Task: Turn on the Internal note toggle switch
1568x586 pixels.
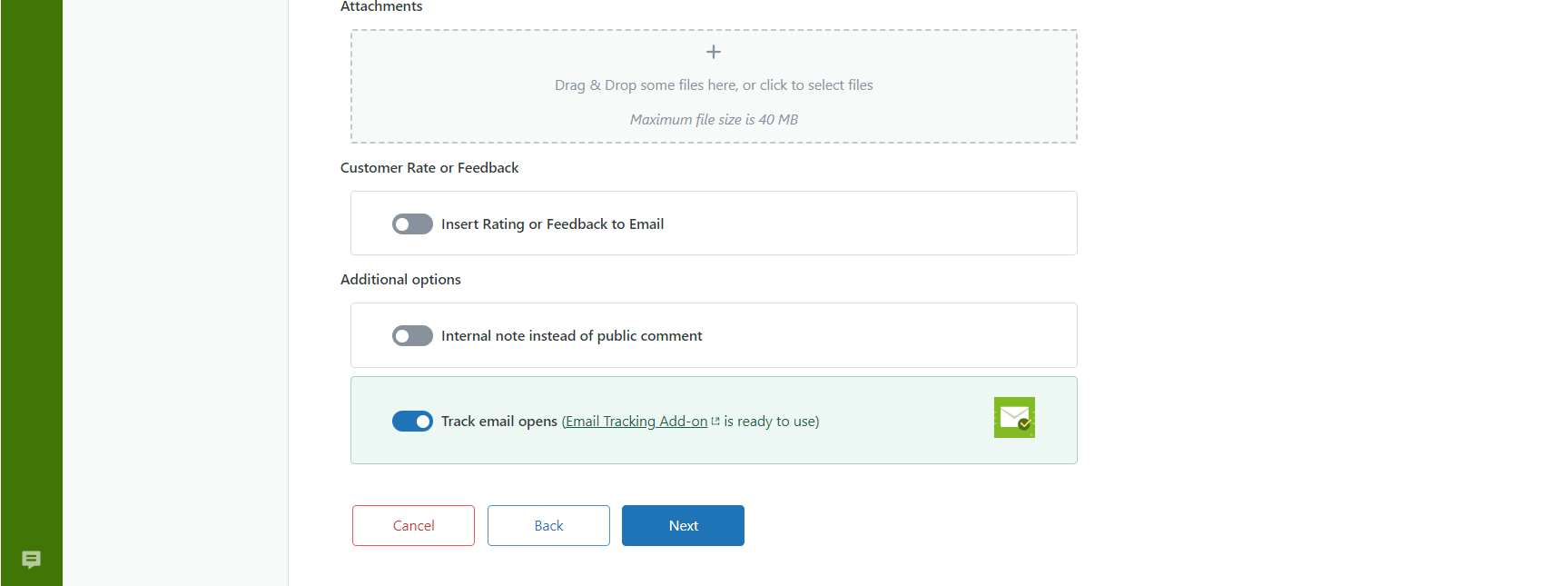Action: (412, 336)
